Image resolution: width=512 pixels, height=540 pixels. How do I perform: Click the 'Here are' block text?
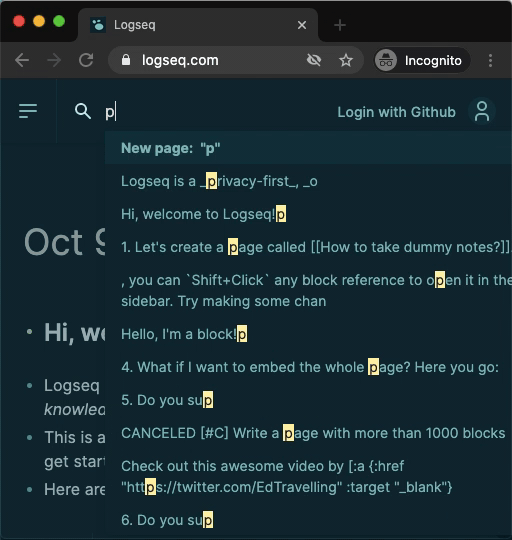(75, 489)
